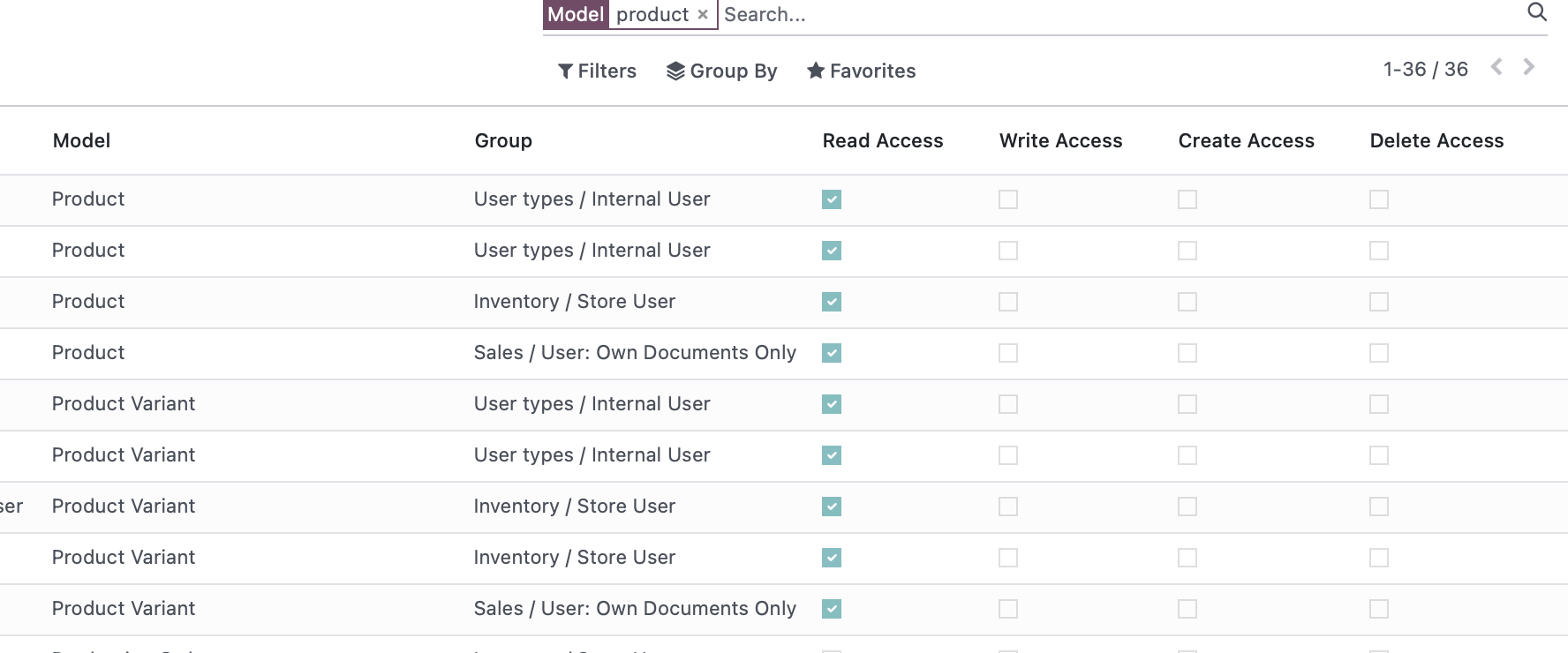
Task: Open the first Product row's model cell
Action: (x=88, y=199)
